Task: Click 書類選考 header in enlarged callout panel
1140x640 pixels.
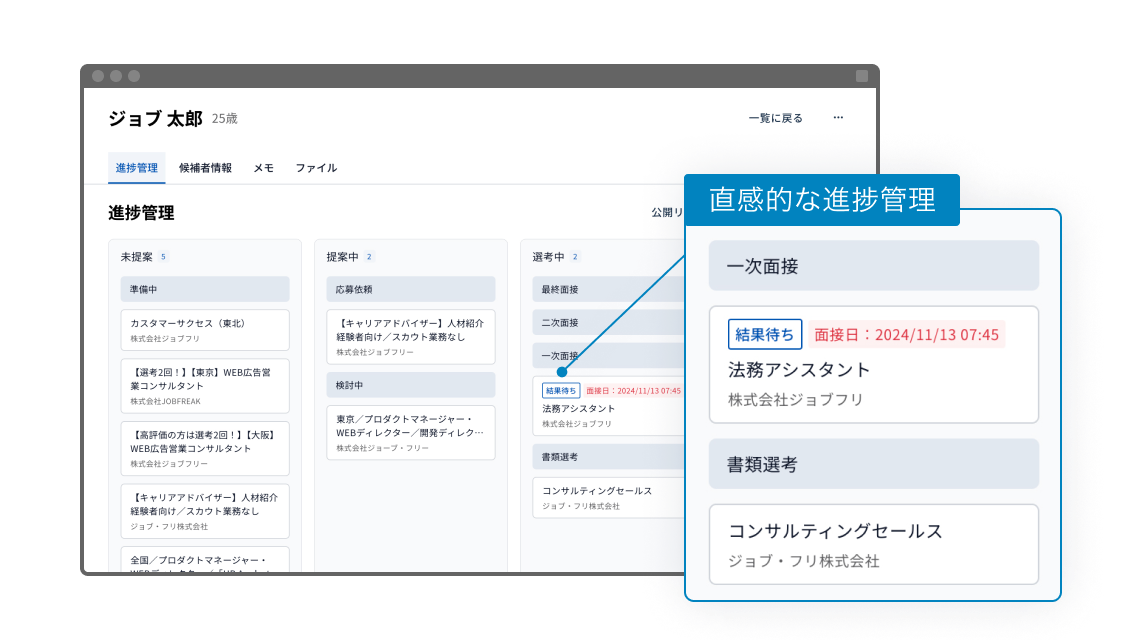Action: [874, 464]
